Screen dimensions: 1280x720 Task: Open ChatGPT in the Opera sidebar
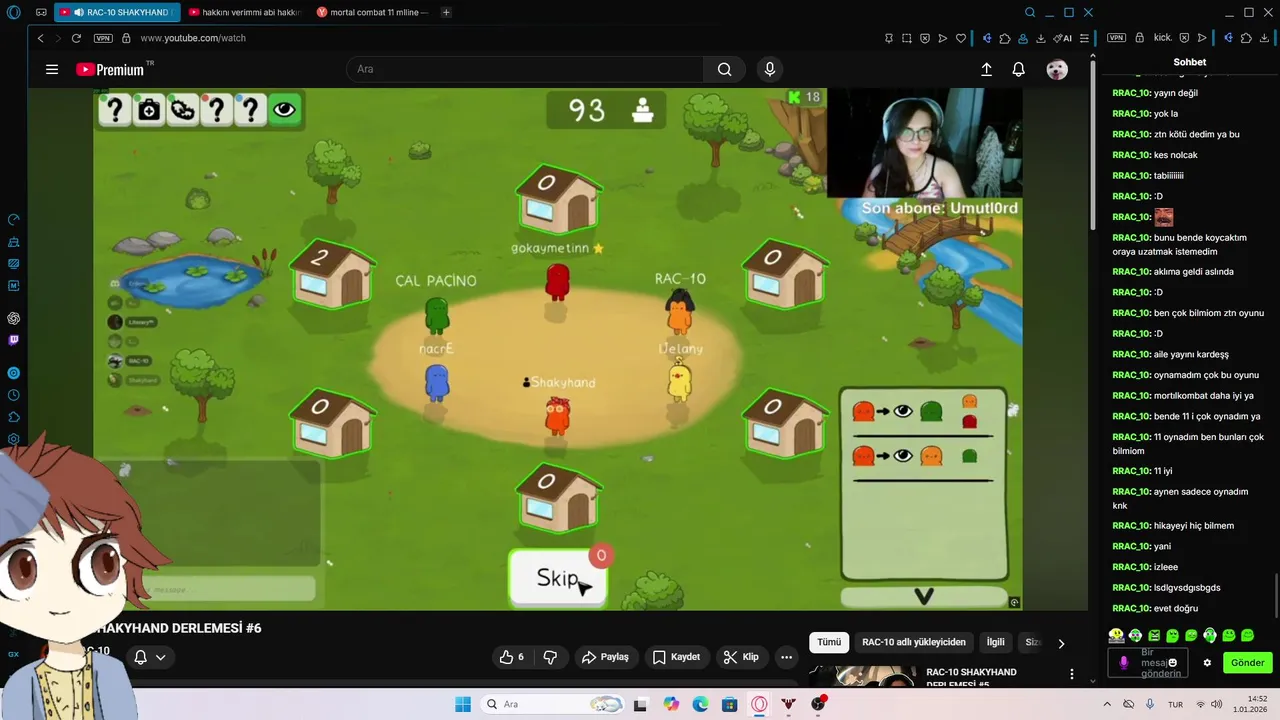coord(13,318)
